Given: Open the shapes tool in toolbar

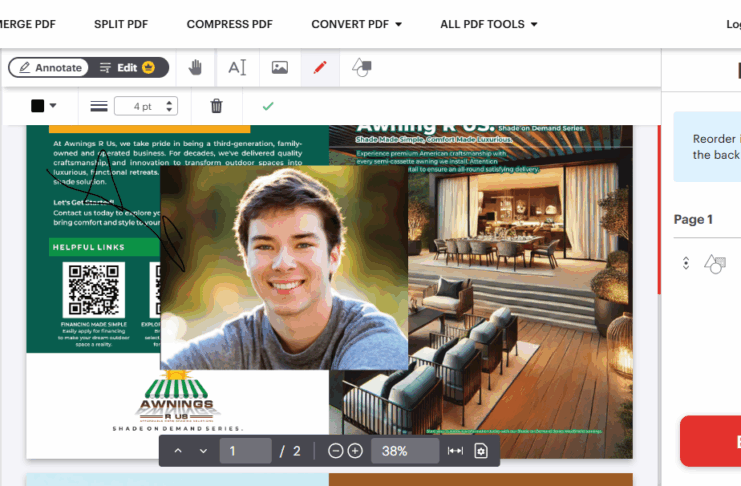Looking at the screenshot, I should pyautogui.click(x=362, y=68).
